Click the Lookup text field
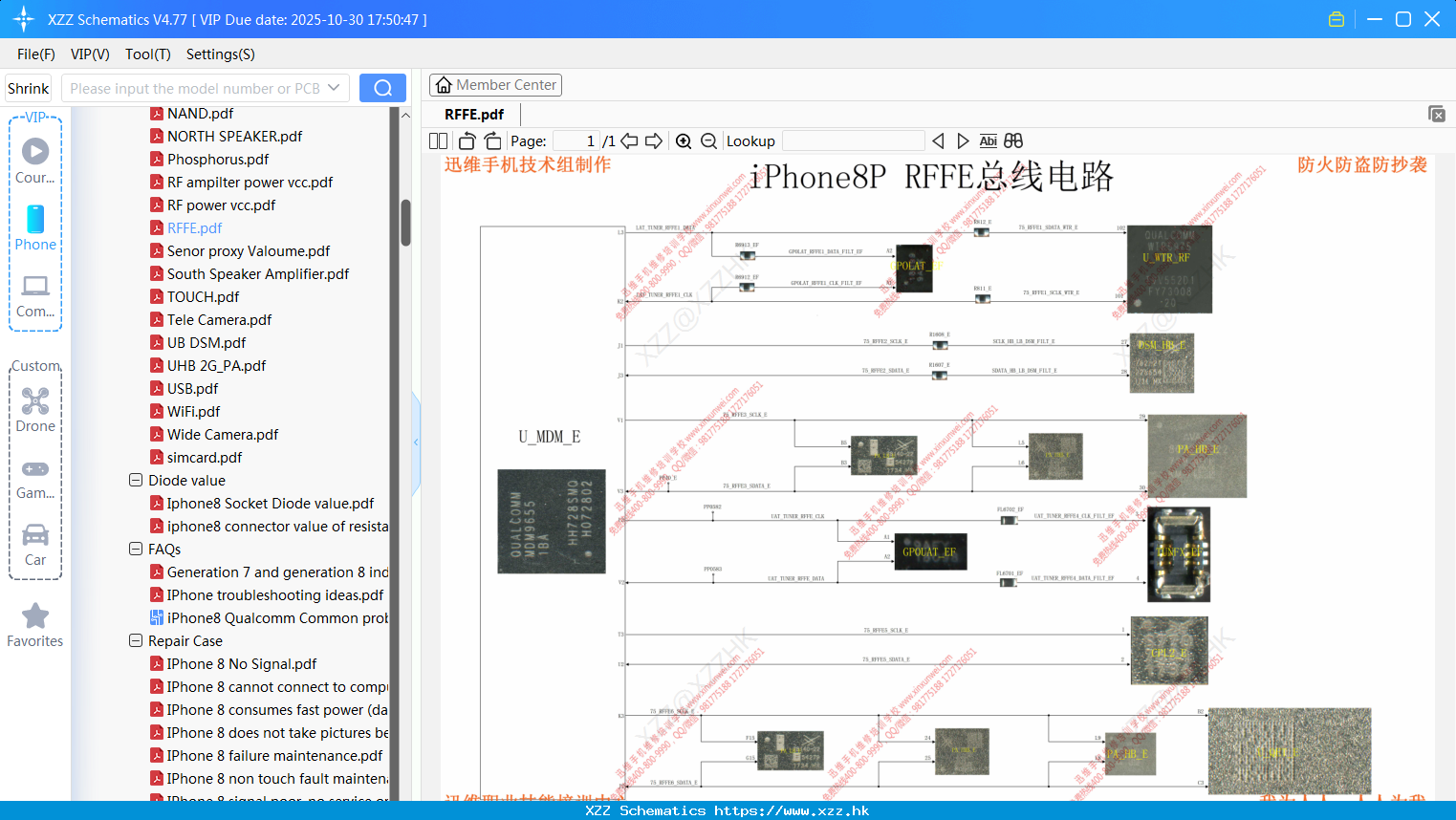The height and width of the screenshot is (820, 1456). point(853,141)
